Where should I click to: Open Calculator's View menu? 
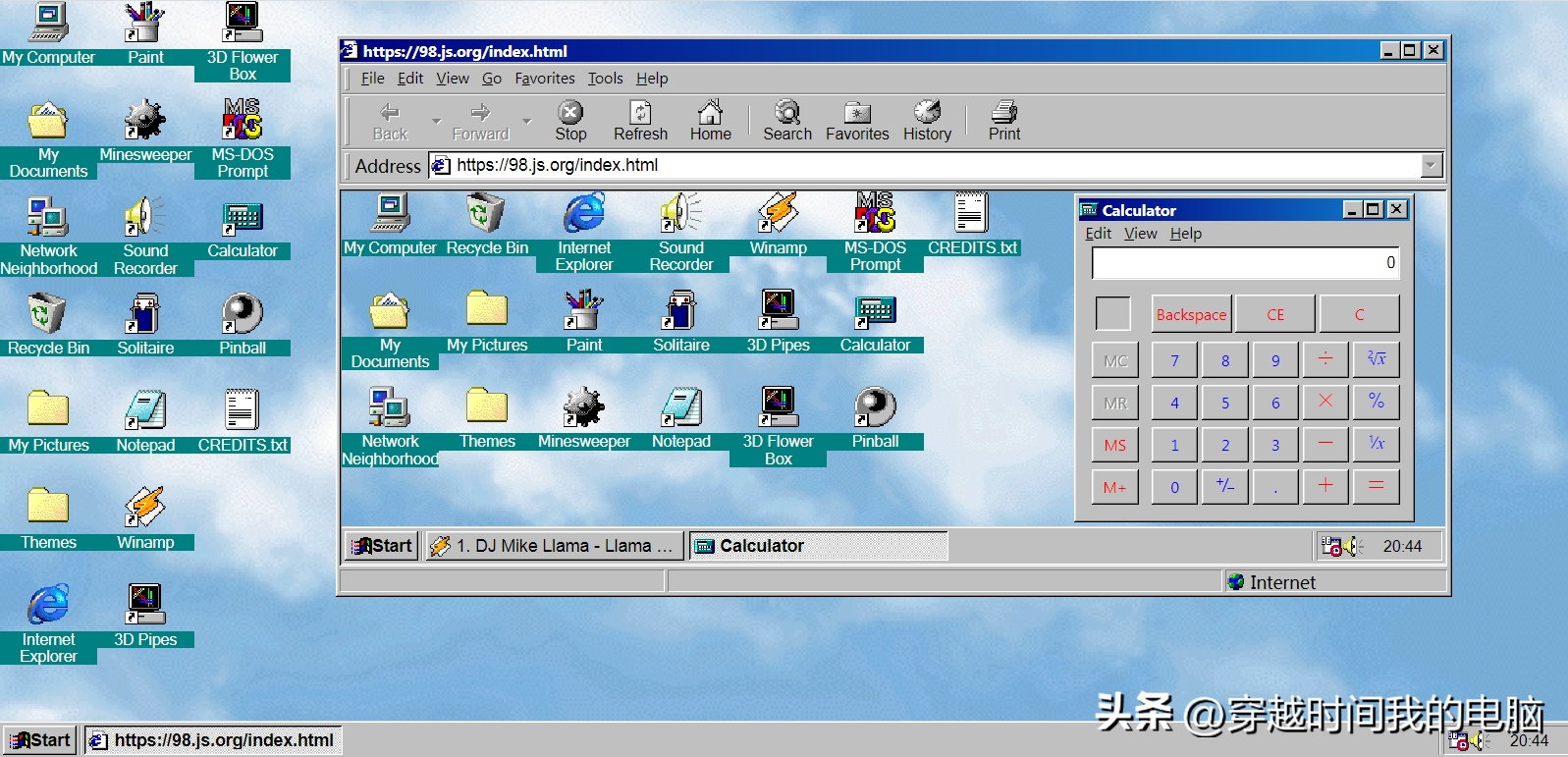coord(1140,234)
